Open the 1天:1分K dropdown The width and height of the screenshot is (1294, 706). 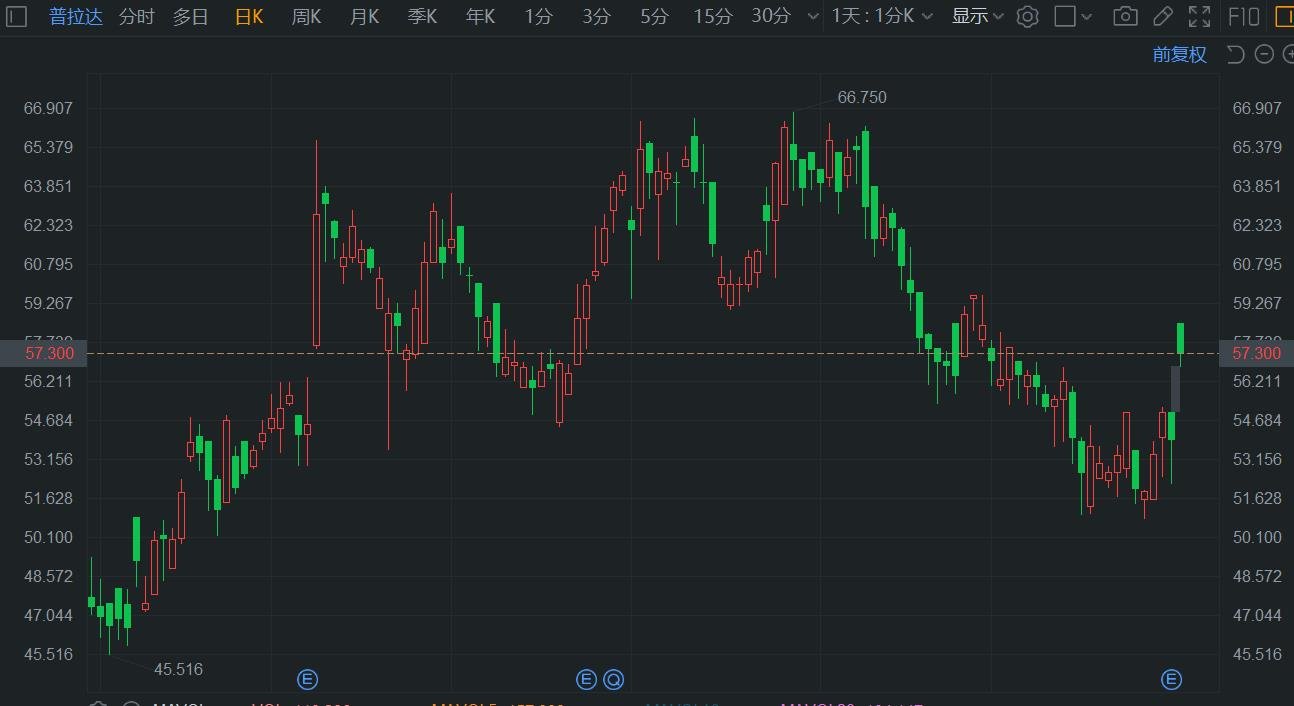click(x=883, y=16)
